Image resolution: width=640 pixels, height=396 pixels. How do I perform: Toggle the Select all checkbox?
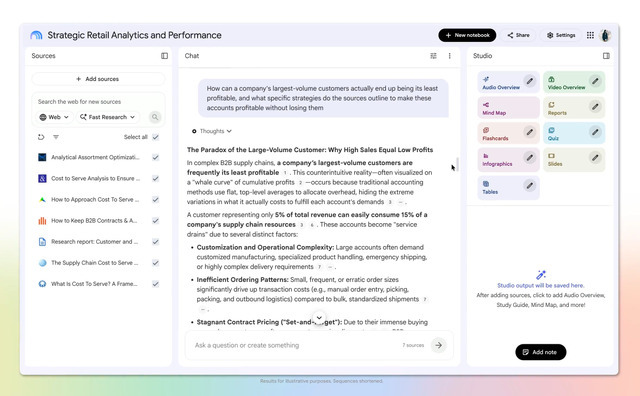[156, 137]
